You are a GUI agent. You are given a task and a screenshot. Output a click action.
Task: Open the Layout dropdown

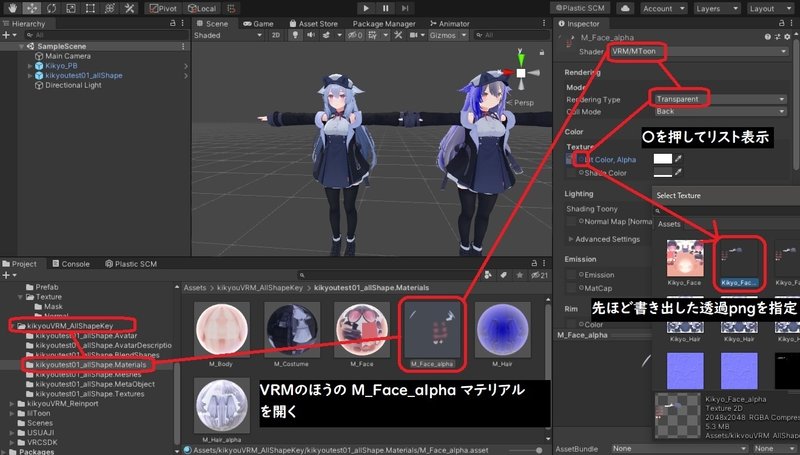[770, 8]
